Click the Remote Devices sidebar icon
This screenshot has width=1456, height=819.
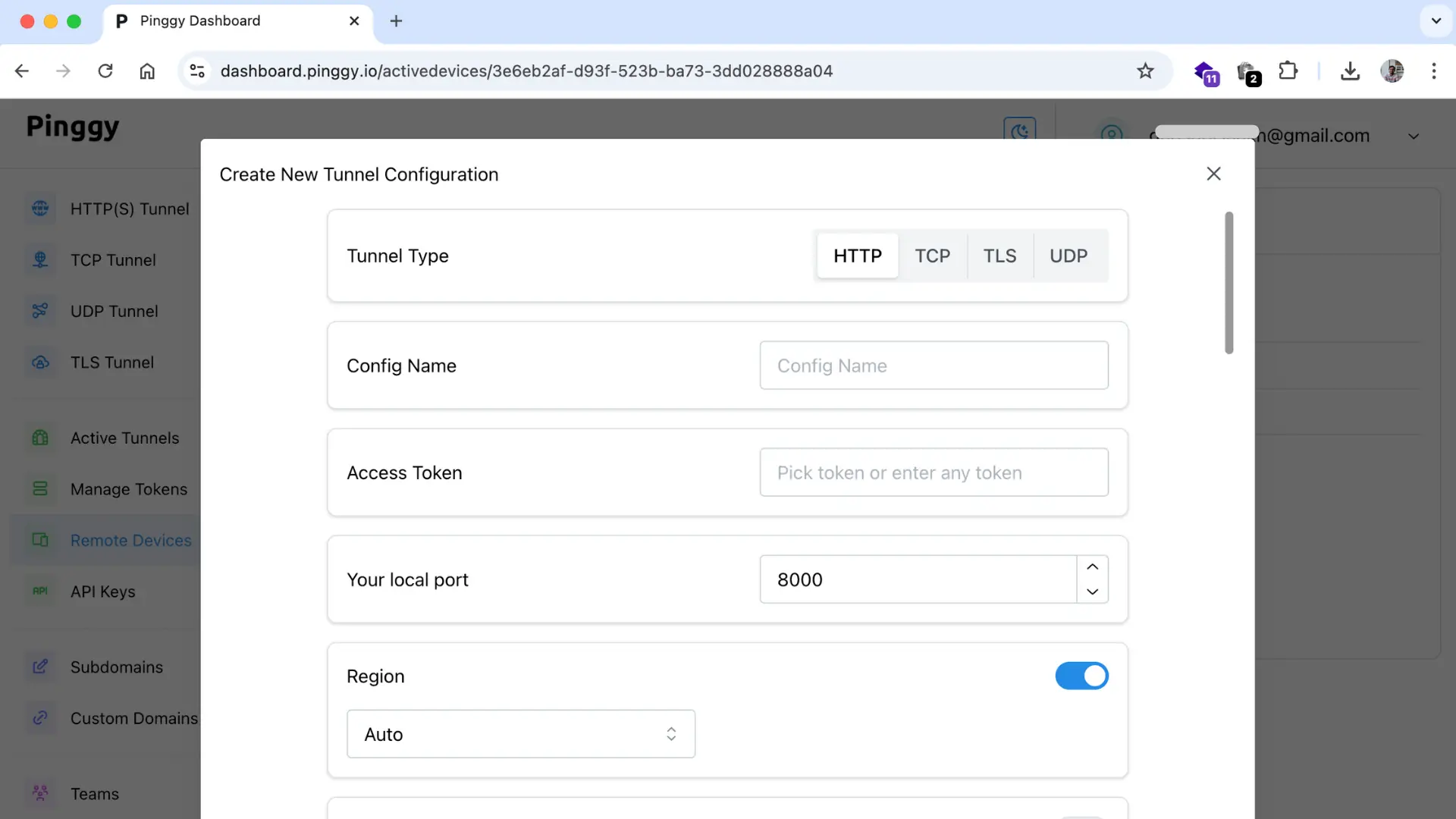pos(40,540)
